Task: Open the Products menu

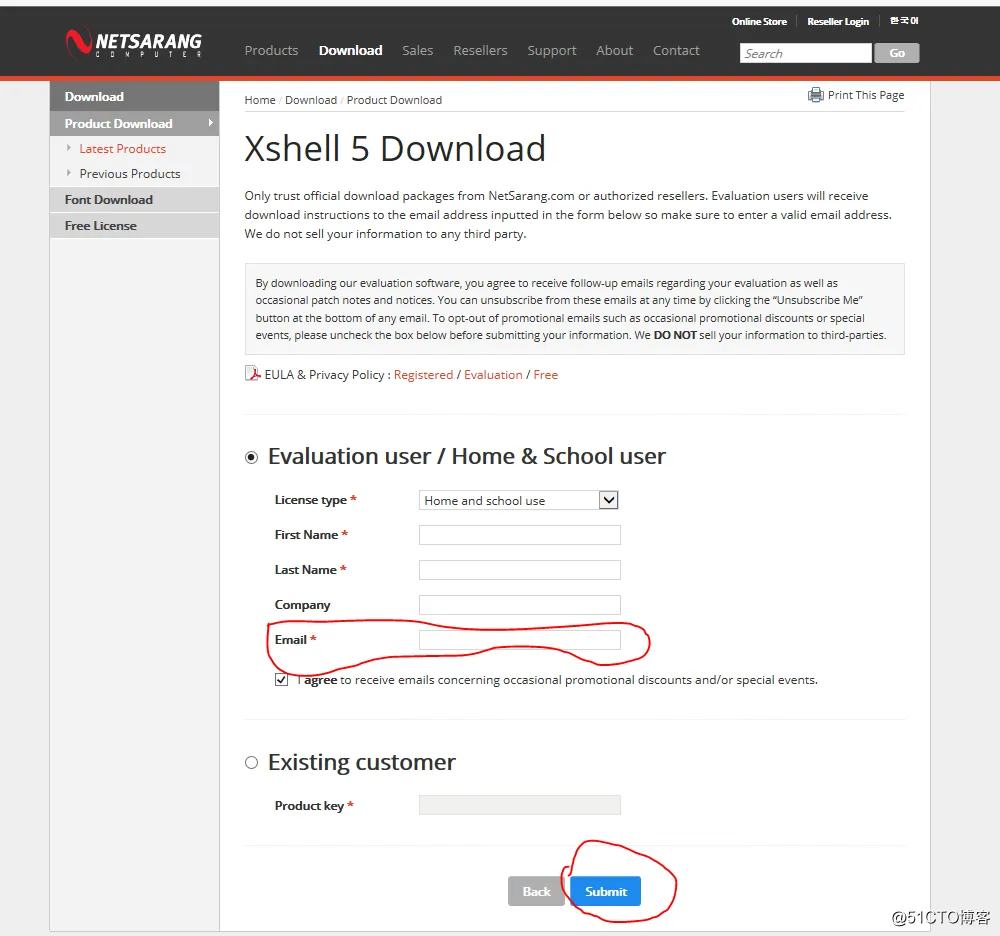Action: (272, 50)
